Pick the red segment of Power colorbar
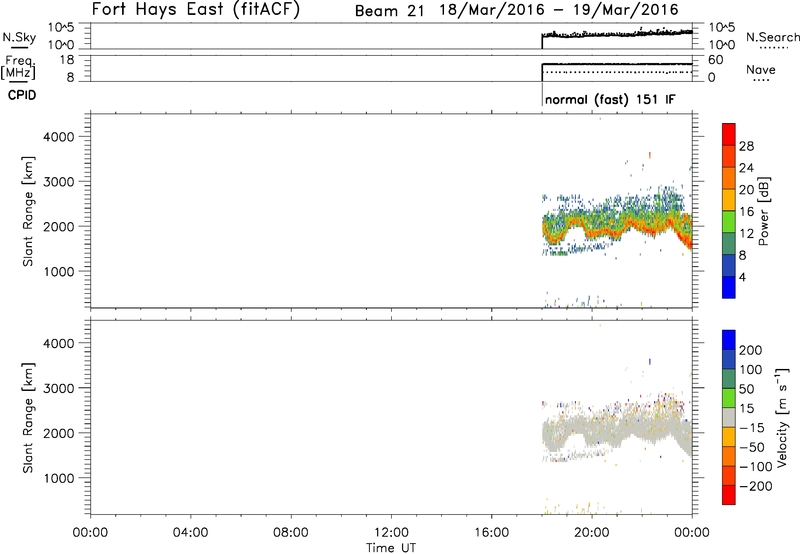The width and height of the screenshot is (800, 554). click(x=729, y=134)
